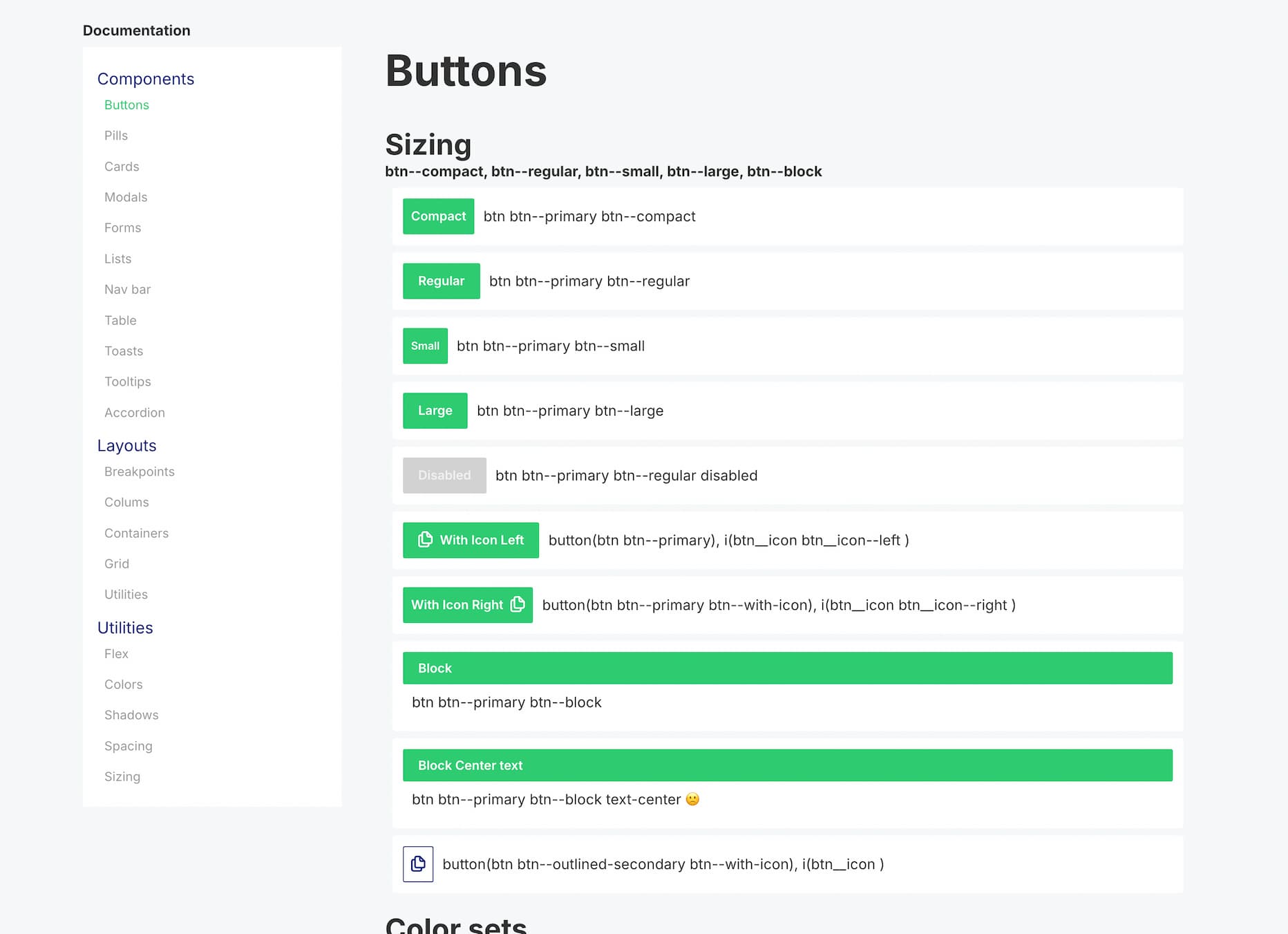This screenshot has height=934, width=1288.
Task: Open the Tooltips sidebar link
Action: pos(128,382)
